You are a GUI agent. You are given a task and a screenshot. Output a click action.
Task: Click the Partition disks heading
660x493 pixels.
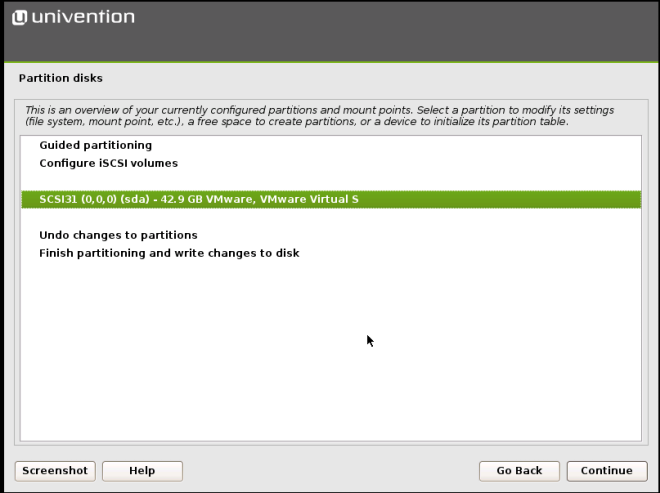tap(61, 78)
